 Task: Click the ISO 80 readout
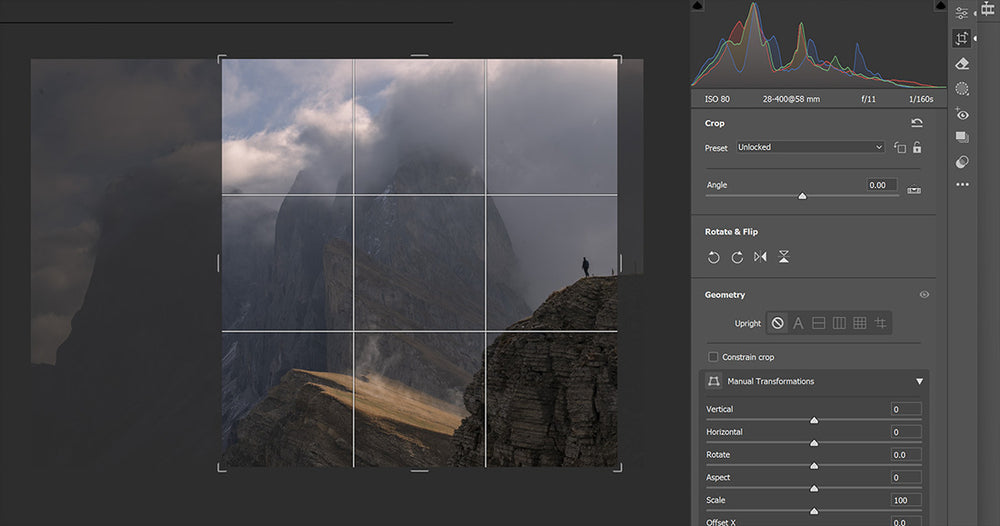(717, 99)
